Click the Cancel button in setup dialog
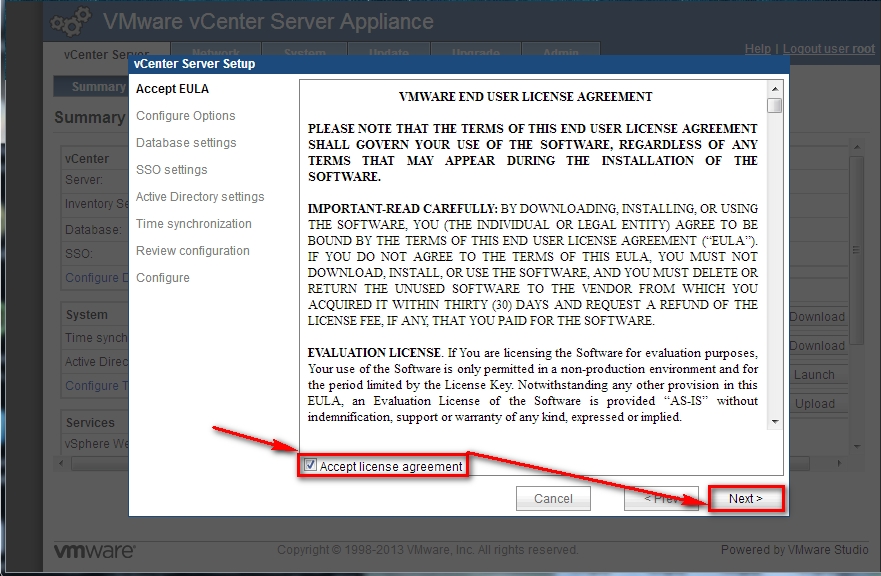This screenshot has height=576, width=881. [x=553, y=498]
